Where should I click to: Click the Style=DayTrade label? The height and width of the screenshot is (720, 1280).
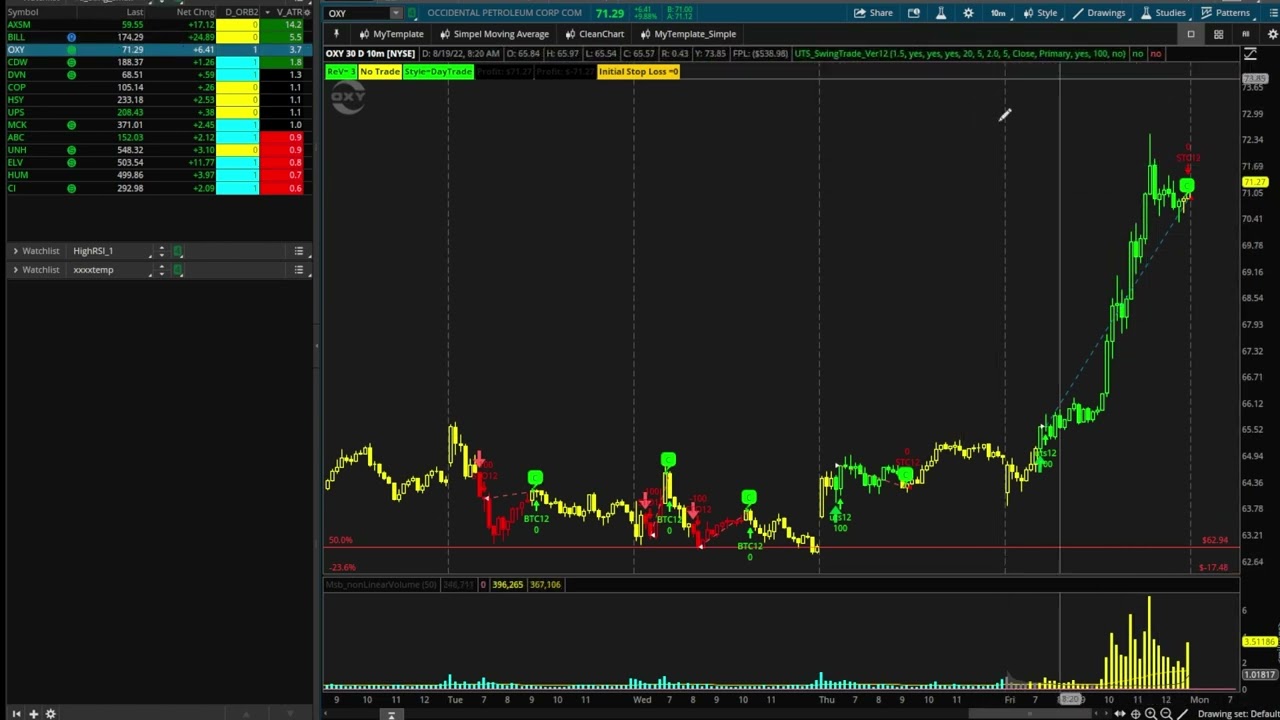[x=438, y=72]
